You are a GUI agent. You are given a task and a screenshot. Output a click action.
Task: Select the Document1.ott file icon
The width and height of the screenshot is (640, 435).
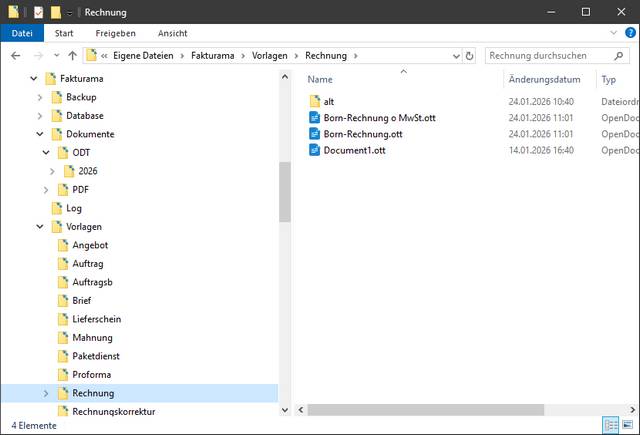[x=314, y=150]
